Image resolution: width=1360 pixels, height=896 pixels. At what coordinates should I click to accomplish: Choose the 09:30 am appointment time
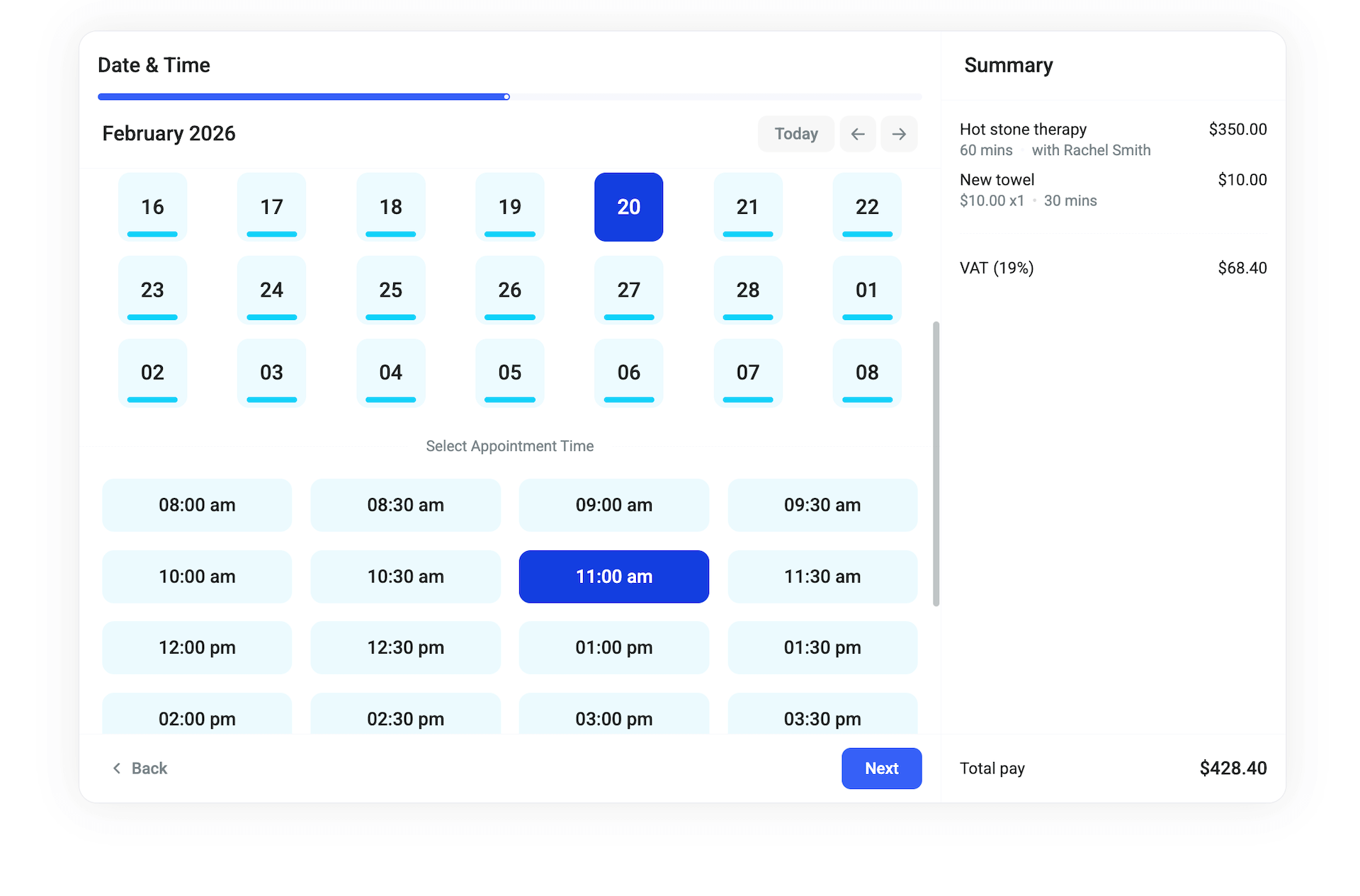point(822,505)
